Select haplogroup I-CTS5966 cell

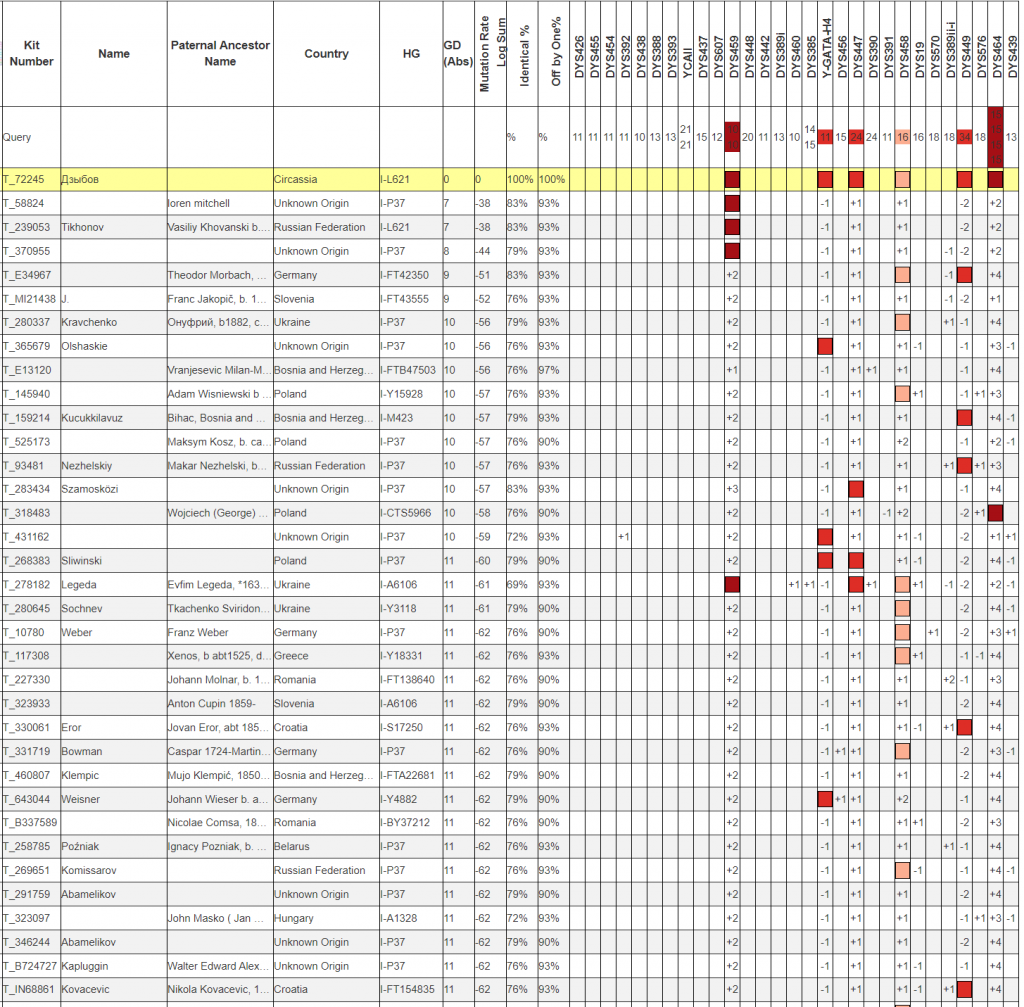pos(409,513)
